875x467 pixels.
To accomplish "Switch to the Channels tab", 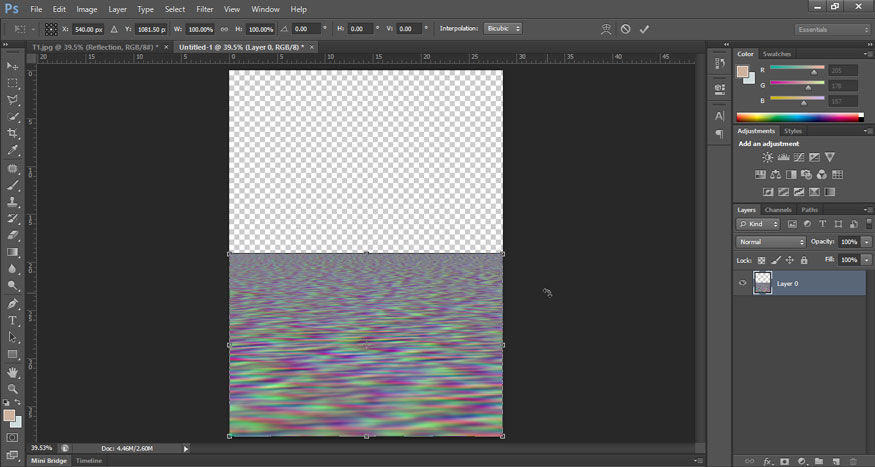I will [x=778, y=210].
